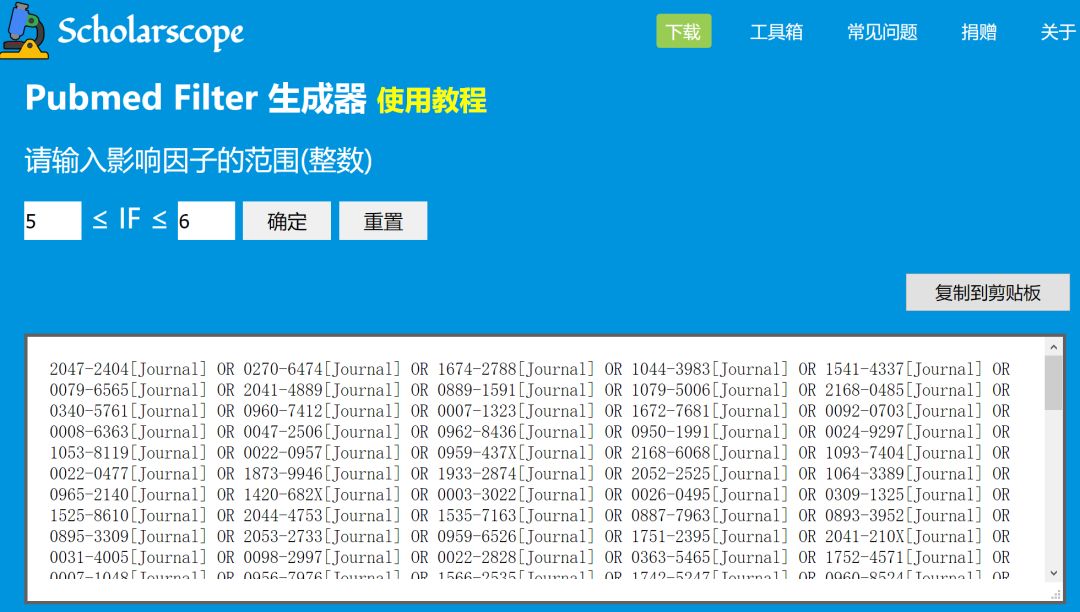Image resolution: width=1080 pixels, height=612 pixels.
Task: Click the 0893-3952[Journal] entry text
Action: pos(904,515)
